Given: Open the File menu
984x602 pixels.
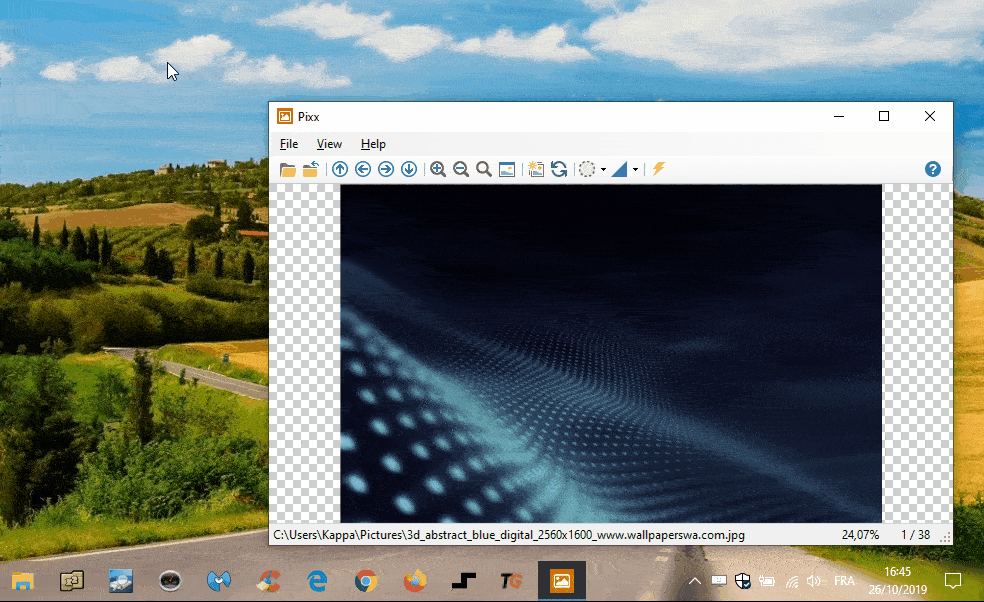Looking at the screenshot, I should (x=289, y=144).
